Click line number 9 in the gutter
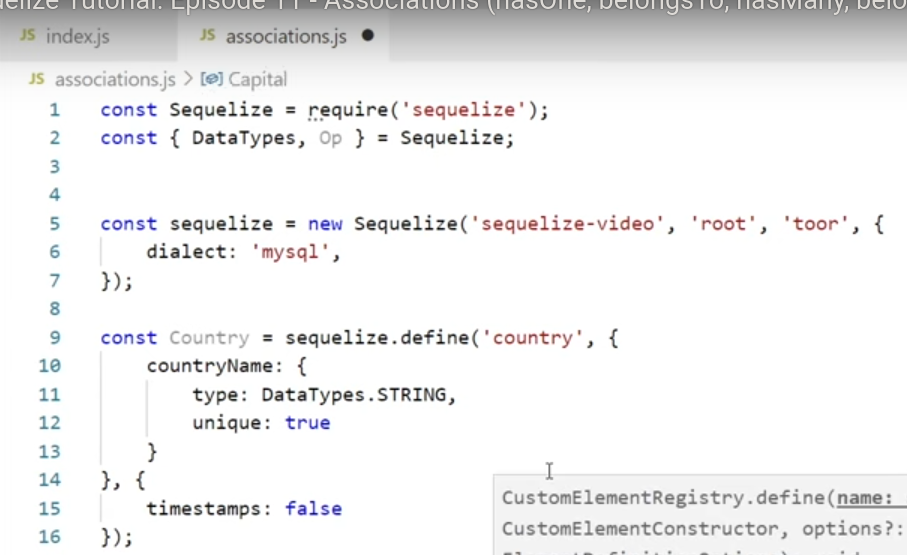 54,337
